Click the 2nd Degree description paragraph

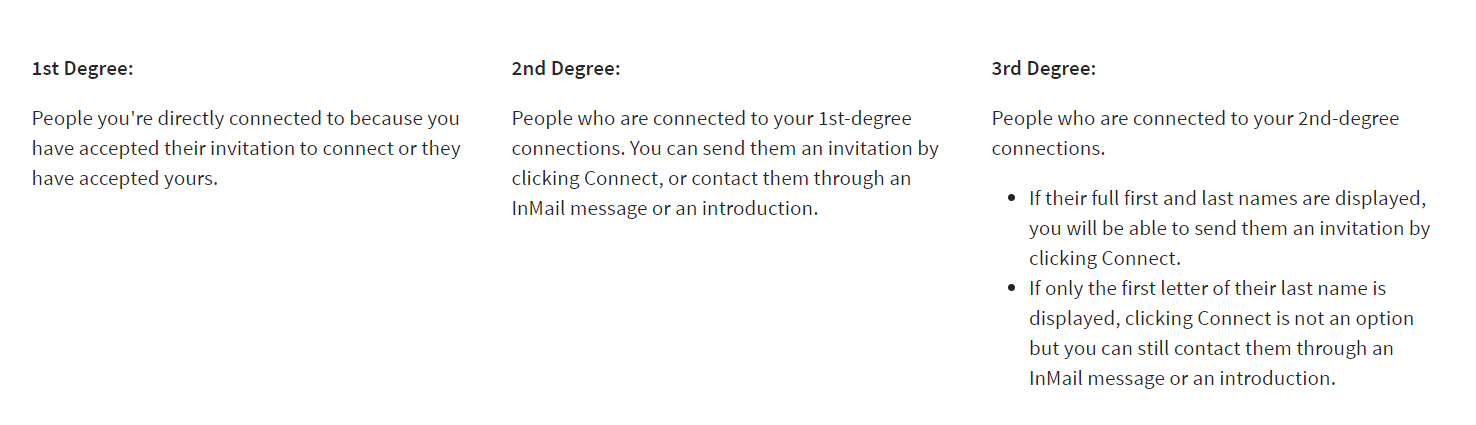click(725, 164)
